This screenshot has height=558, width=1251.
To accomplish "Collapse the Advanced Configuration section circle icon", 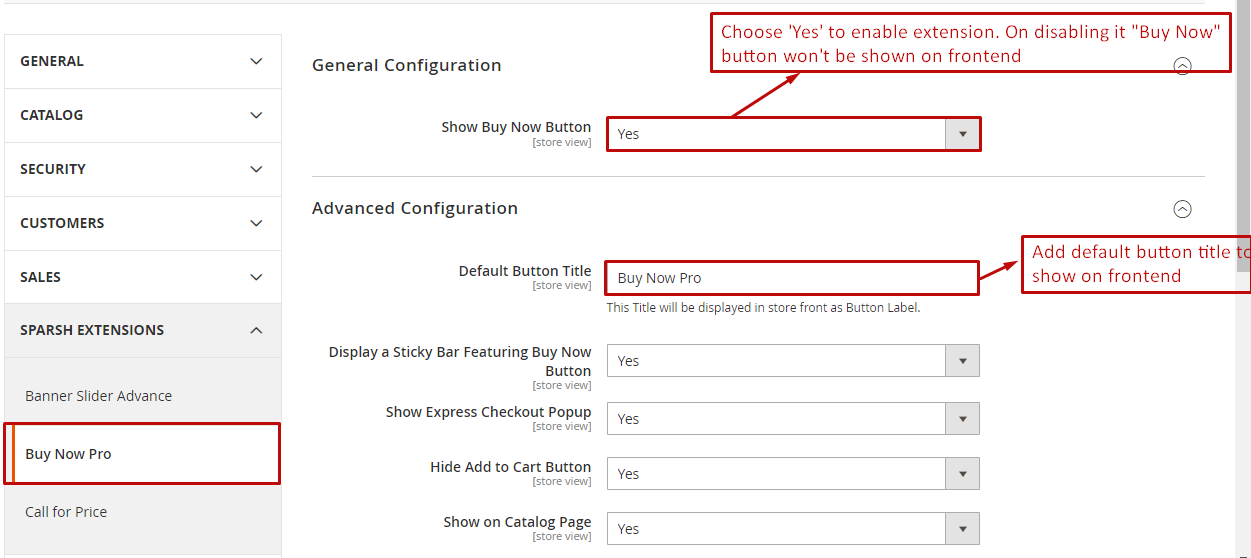I will [1182, 209].
